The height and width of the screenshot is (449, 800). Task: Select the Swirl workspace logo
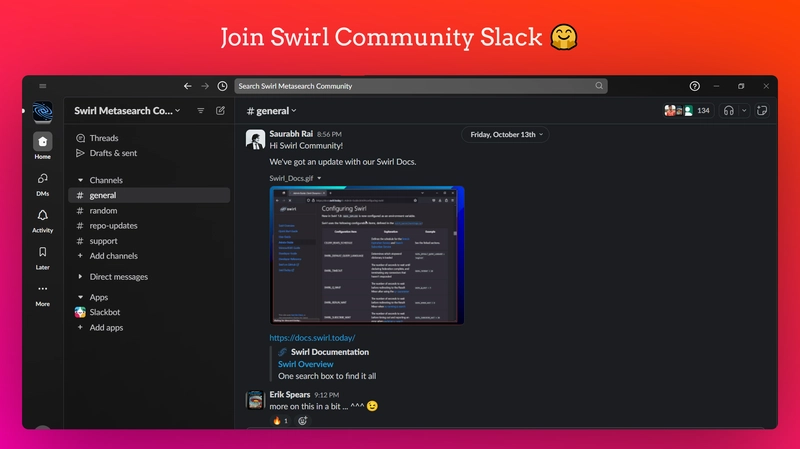43,112
